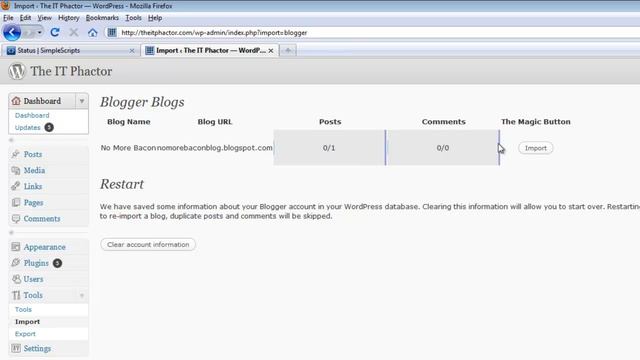Open Comments section
The height and width of the screenshot is (360, 640).
tap(42, 219)
